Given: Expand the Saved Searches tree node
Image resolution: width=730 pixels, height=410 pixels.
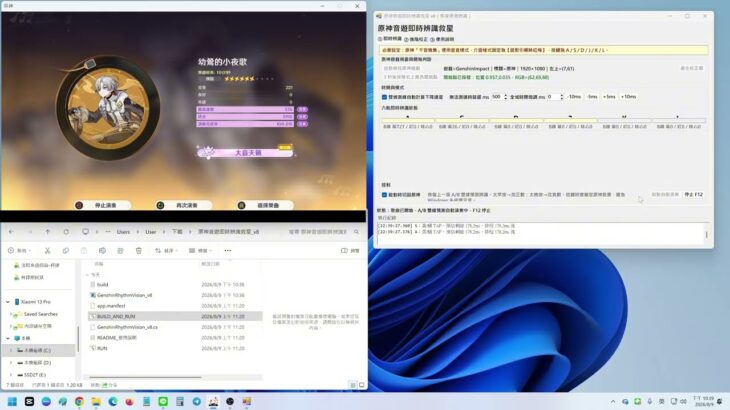Looking at the screenshot, I should (x=11, y=314).
